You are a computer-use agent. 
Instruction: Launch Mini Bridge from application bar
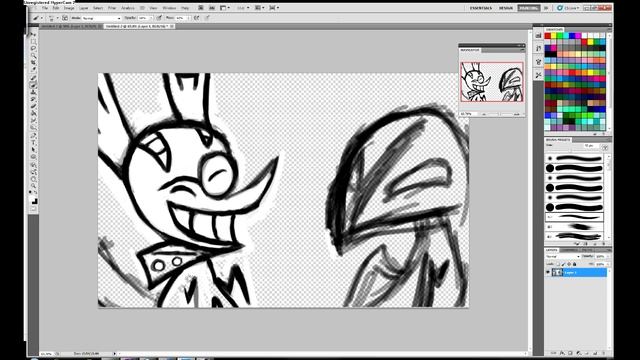pos(212,8)
